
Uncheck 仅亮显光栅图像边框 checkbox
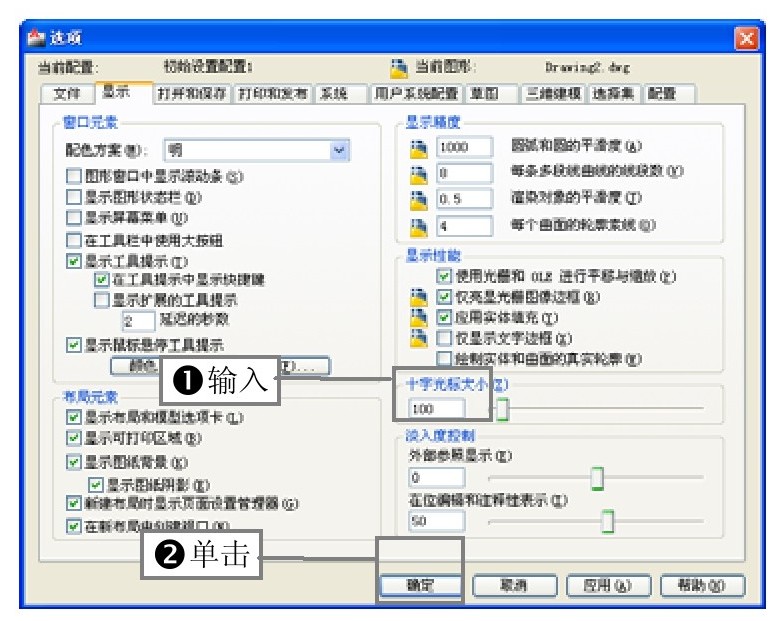pyautogui.click(x=444, y=297)
